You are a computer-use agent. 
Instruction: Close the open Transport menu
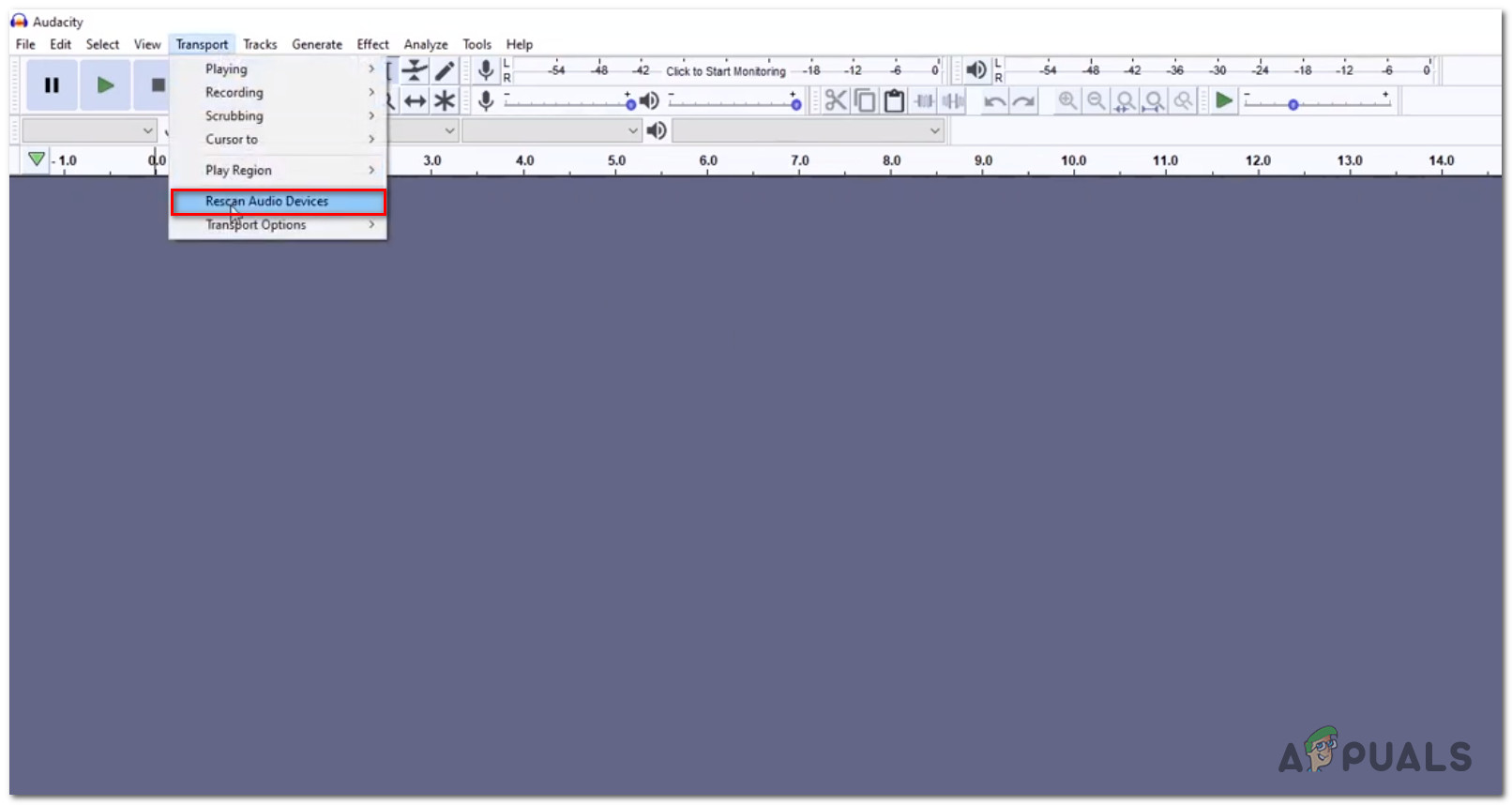tap(202, 44)
